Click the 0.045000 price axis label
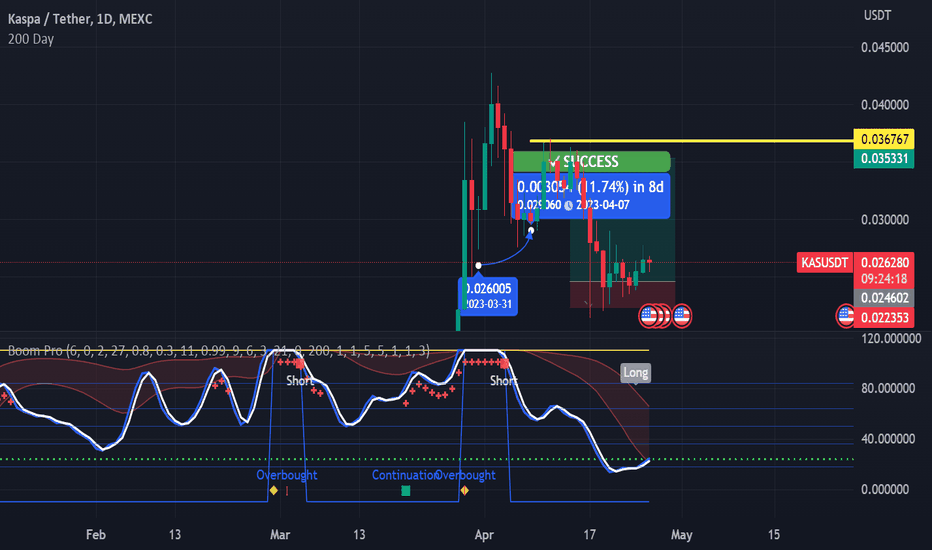Viewport: 932px width, 550px height. pos(884,48)
